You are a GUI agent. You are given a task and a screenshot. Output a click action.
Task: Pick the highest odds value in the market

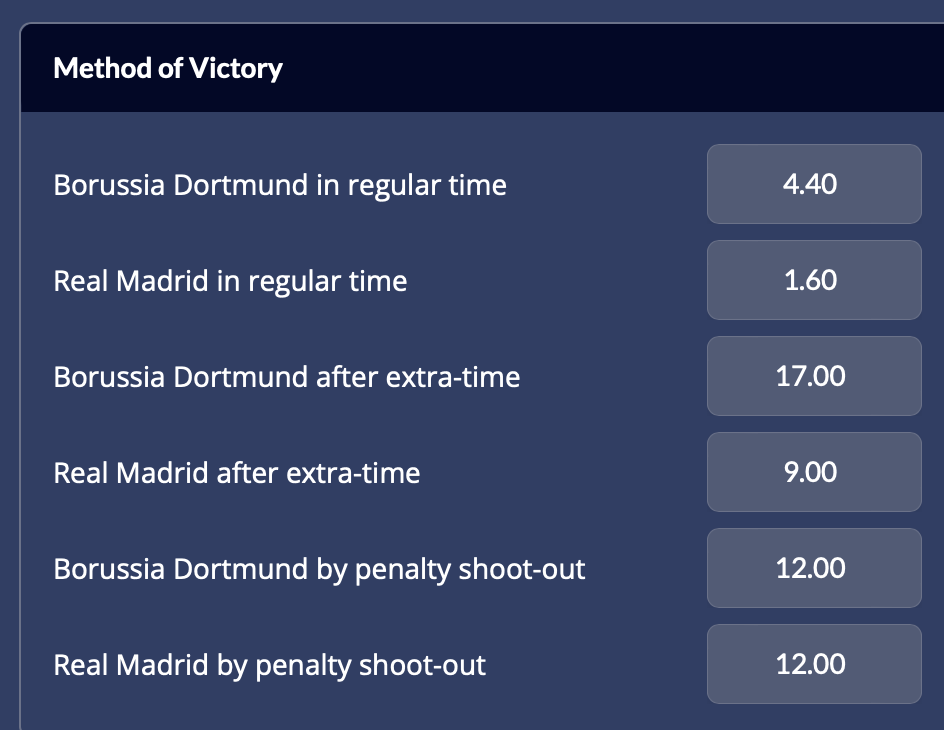pos(813,376)
